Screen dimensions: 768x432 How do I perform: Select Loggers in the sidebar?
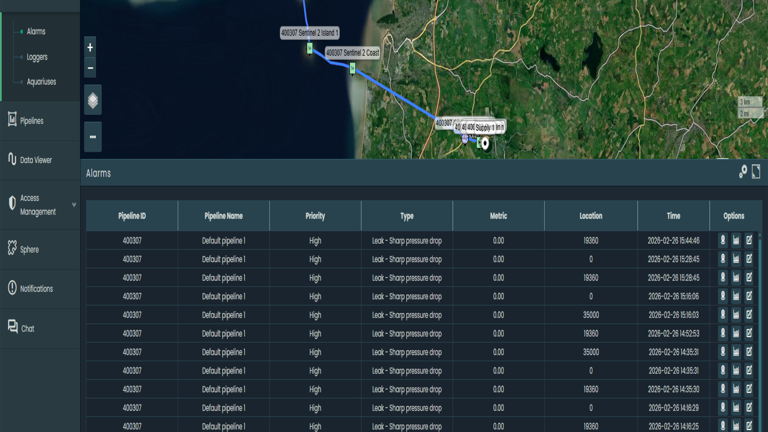(x=36, y=57)
